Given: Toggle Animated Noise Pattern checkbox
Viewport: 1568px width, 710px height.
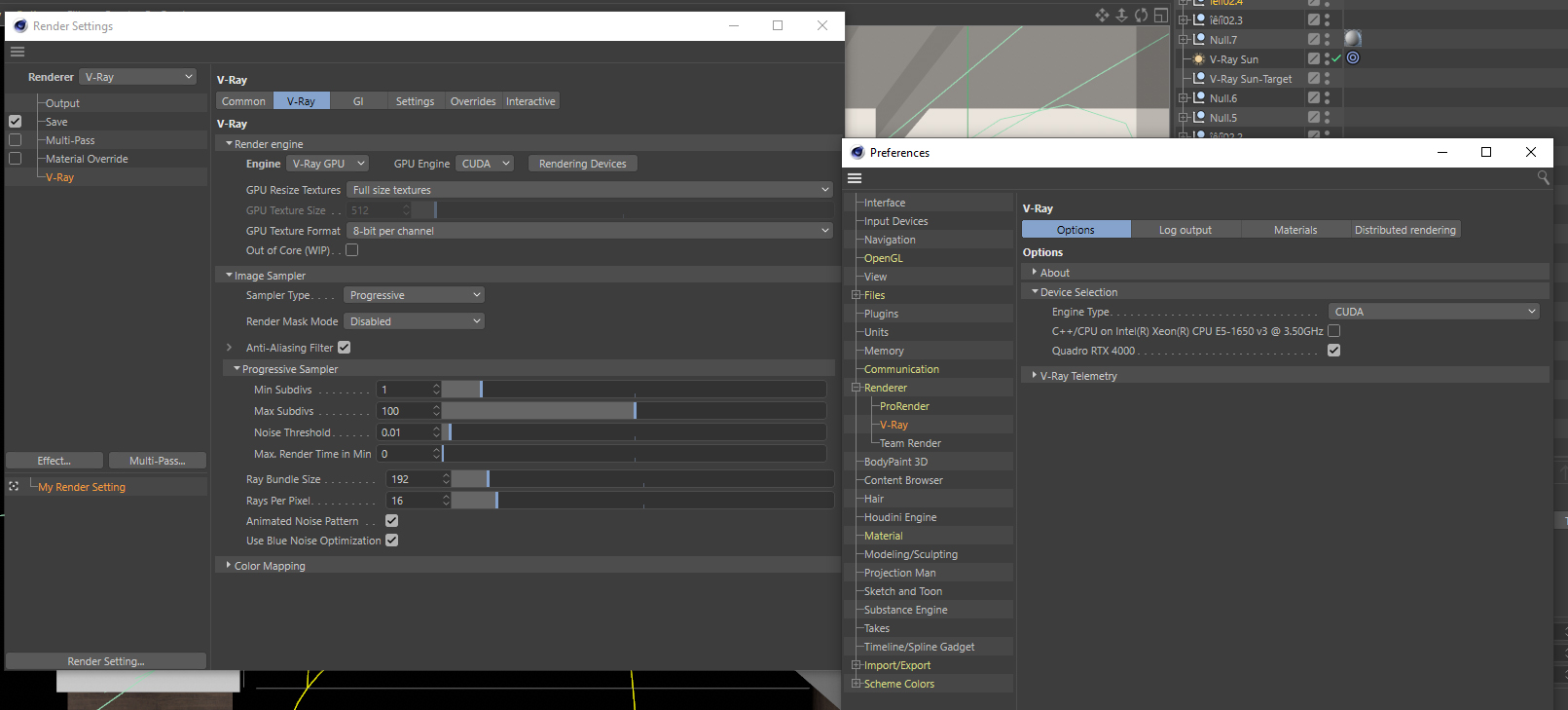Looking at the screenshot, I should [x=391, y=521].
